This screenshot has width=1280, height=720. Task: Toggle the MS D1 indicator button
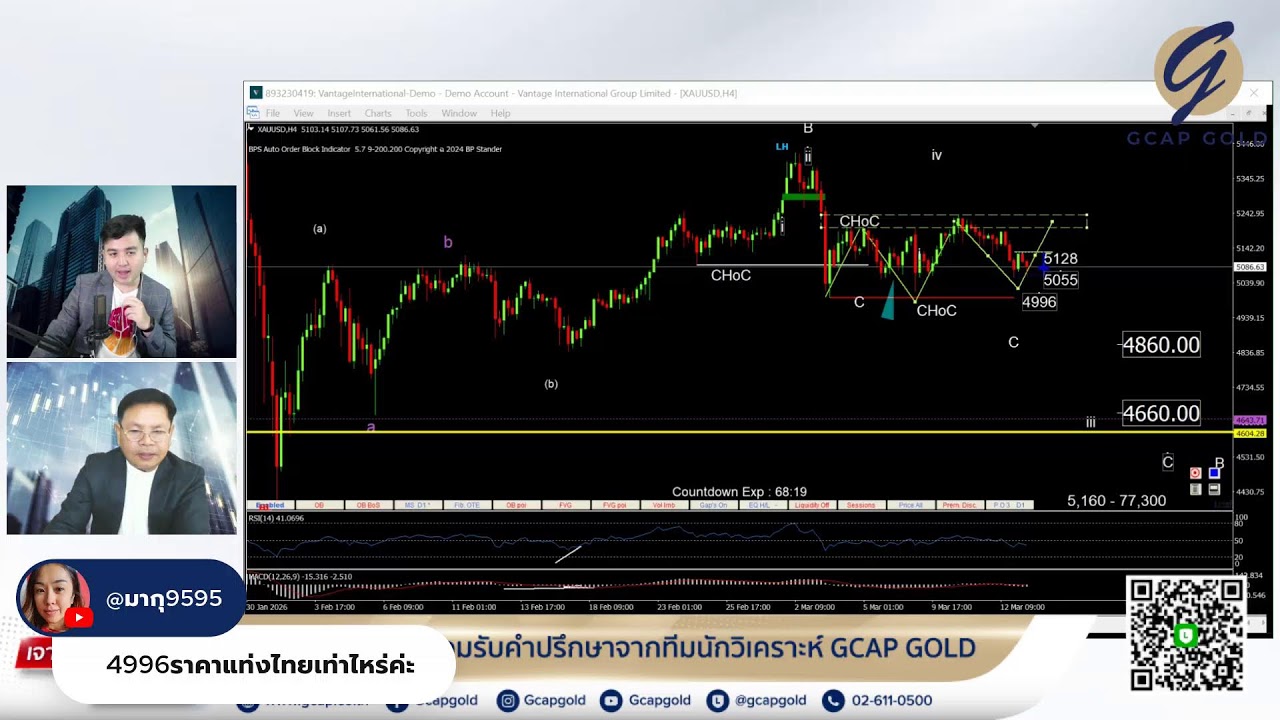(x=418, y=505)
